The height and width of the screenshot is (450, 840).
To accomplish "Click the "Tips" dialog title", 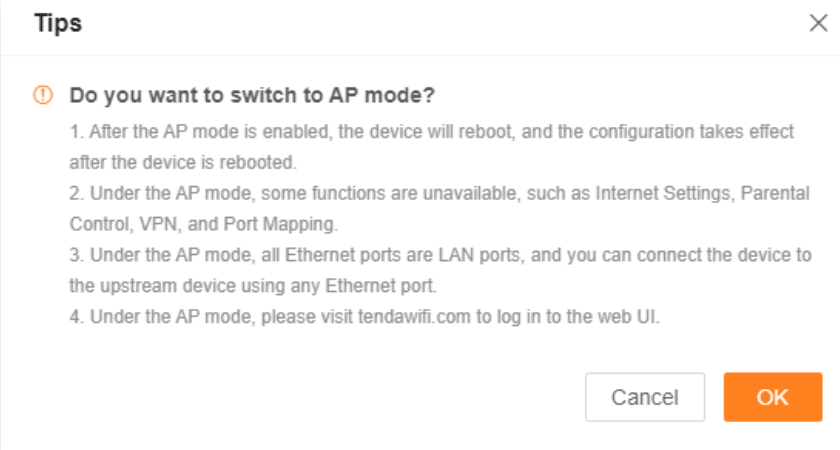I will point(58,24).
